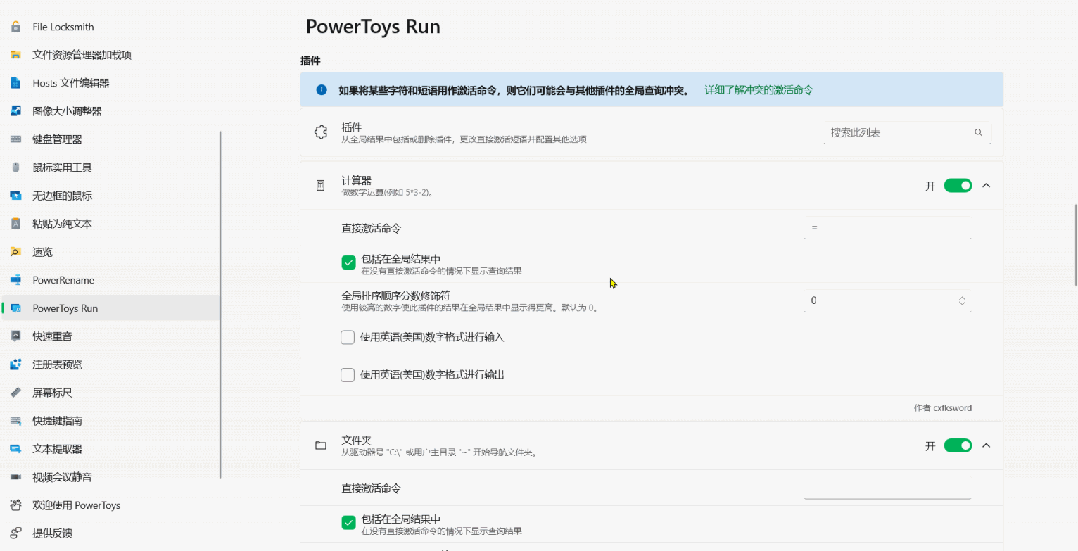The image size is (1078, 551).
Task: Collapse the 计算器 plugin section chevron
Action: pyautogui.click(x=987, y=186)
